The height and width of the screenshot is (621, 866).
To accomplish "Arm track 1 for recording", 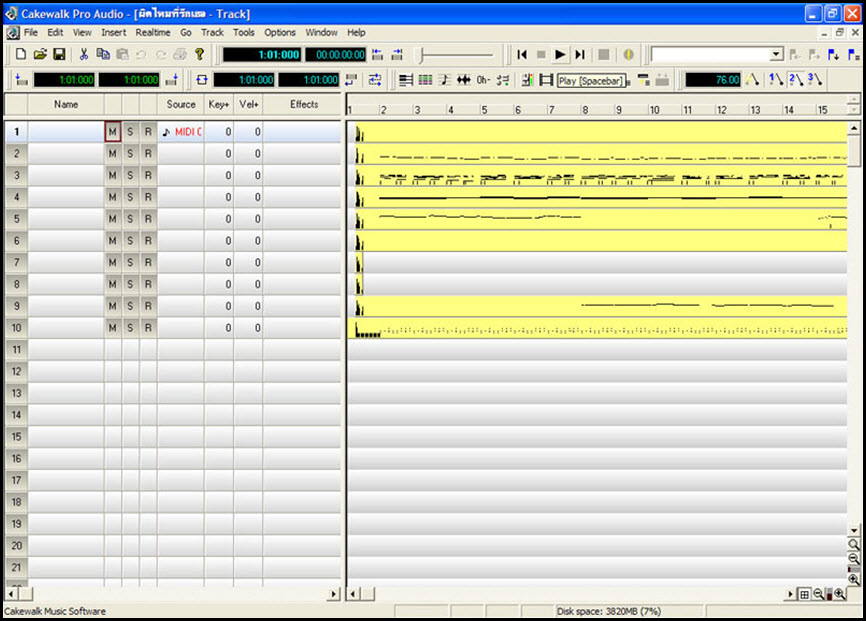I will pyautogui.click(x=148, y=132).
